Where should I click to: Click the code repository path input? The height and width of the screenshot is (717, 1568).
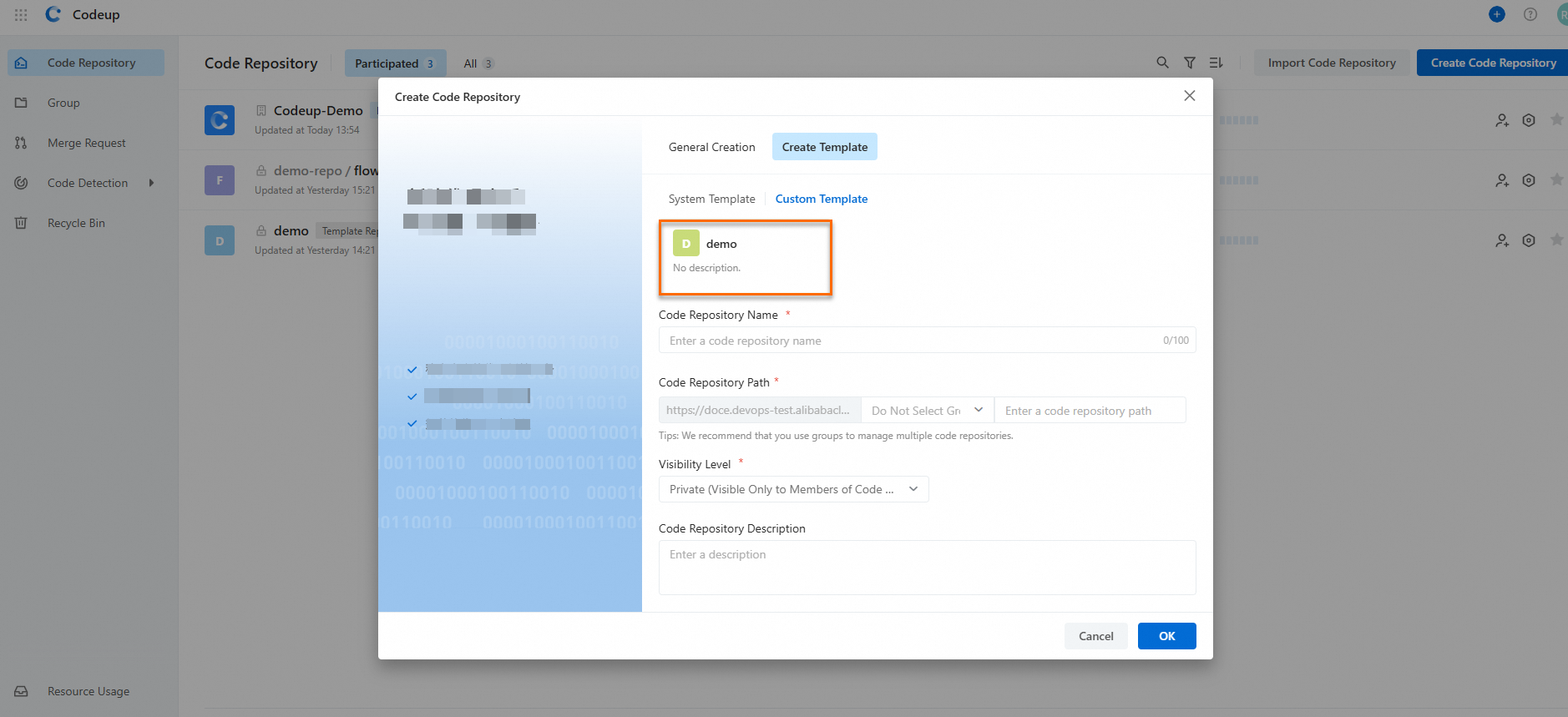point(1090,410)
